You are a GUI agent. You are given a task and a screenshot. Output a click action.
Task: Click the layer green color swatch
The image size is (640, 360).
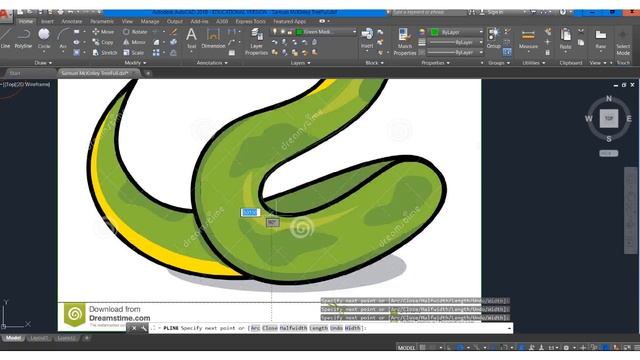tap(300, 32)
